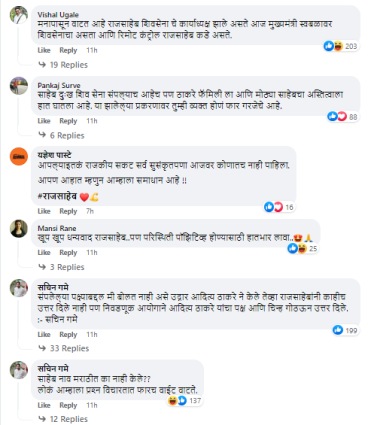Open the #राजसाहेब hashtag link
The height and width of the screenshot is (425, 374).
57,197
